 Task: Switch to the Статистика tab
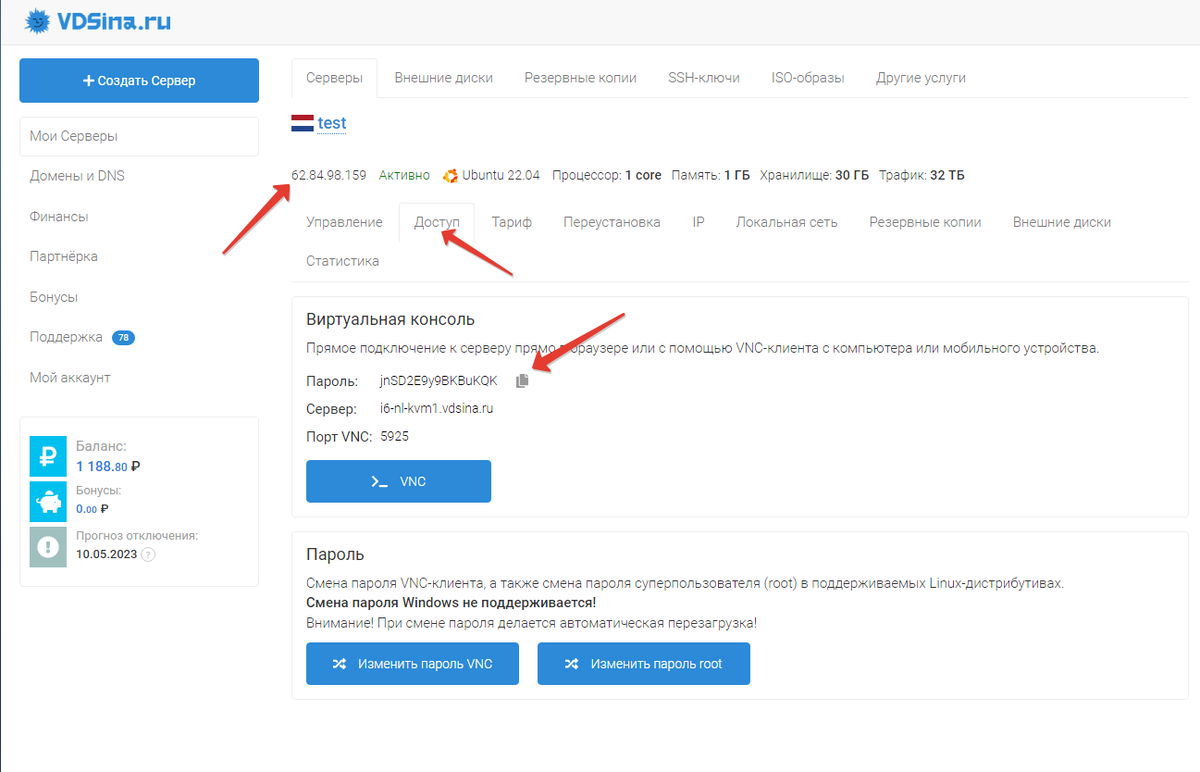click(342, 260)
